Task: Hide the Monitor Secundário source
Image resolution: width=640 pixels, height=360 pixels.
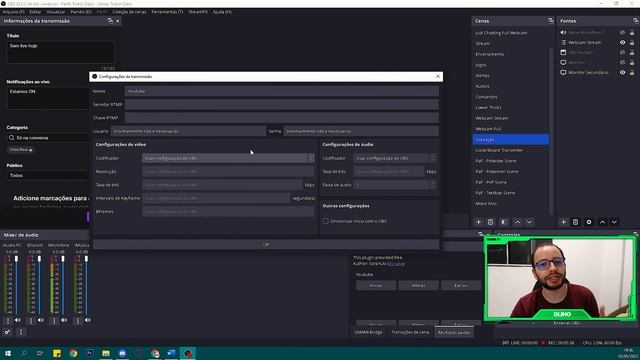Action: pyautogui.click(x=622, y=72)
